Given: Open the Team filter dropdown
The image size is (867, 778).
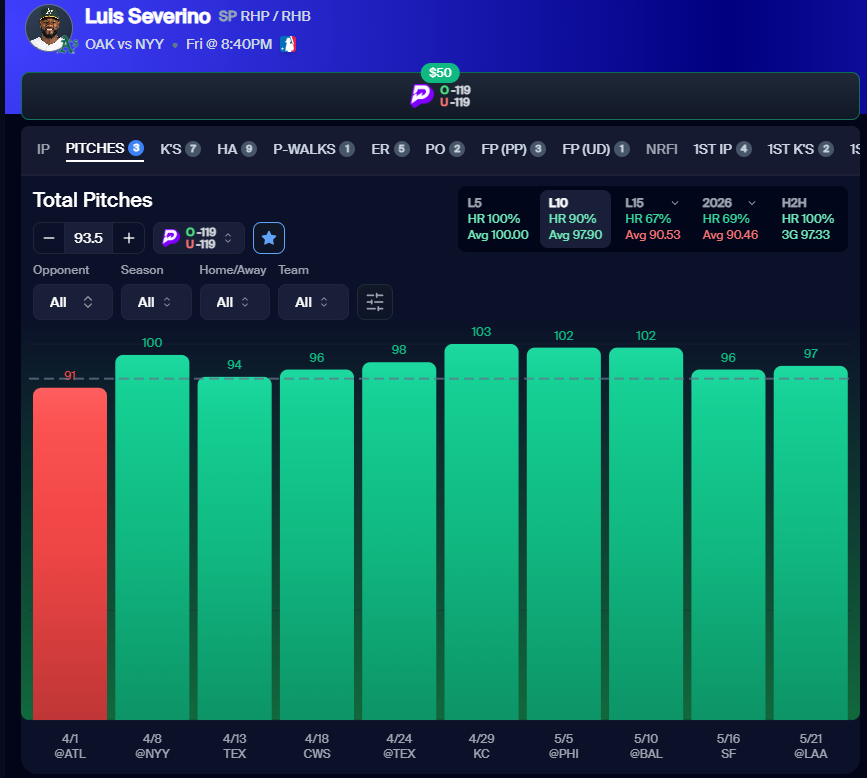Looking at the screenshot, I should coord(314,302).
